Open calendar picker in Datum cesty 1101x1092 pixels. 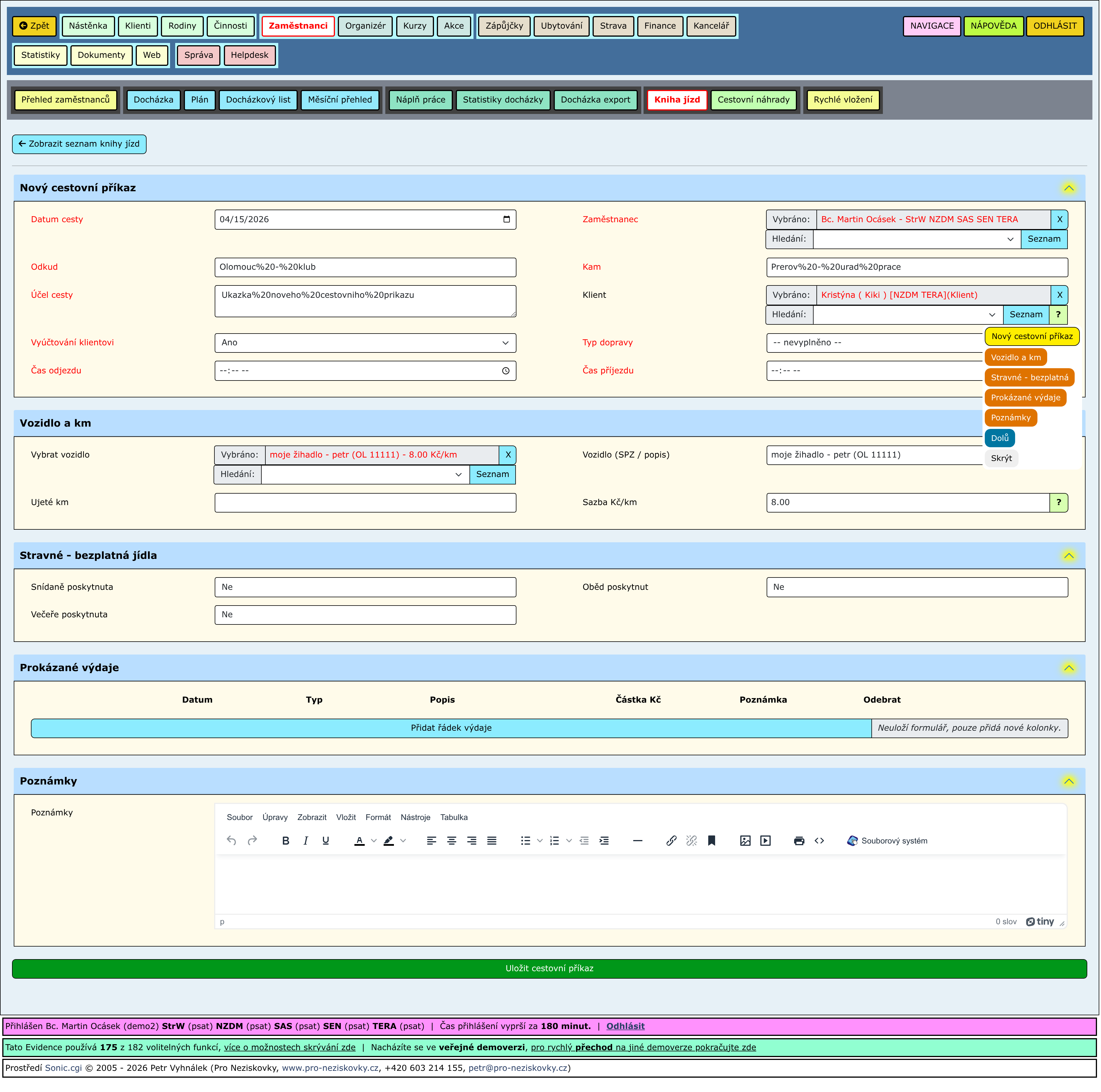click(507, 219)
